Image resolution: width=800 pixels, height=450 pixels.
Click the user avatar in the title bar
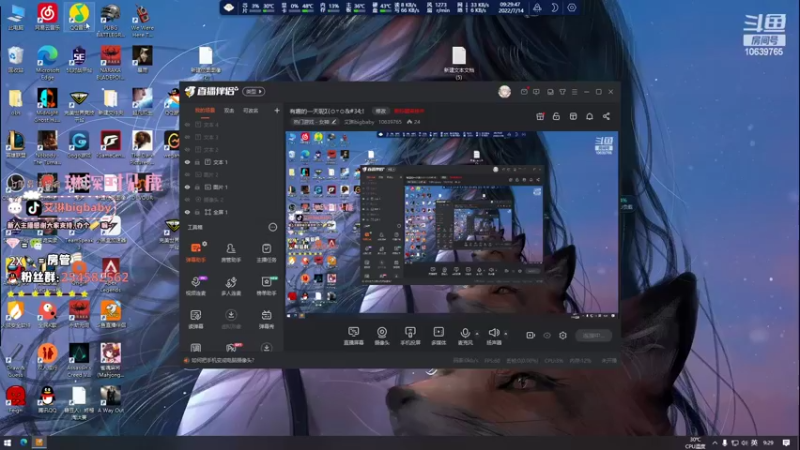[x=505, y=91]
